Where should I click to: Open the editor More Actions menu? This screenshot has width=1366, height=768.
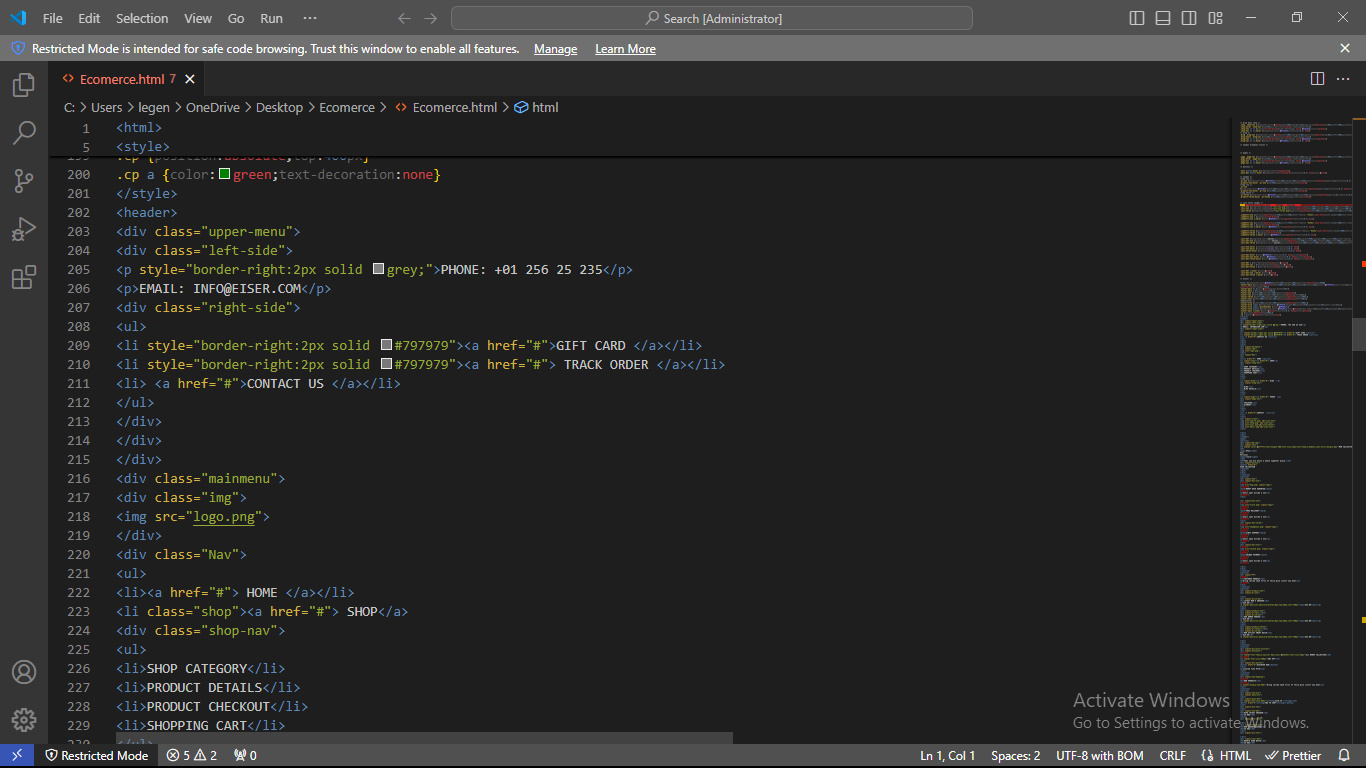pyautogui.click(x=1343, y=78)
